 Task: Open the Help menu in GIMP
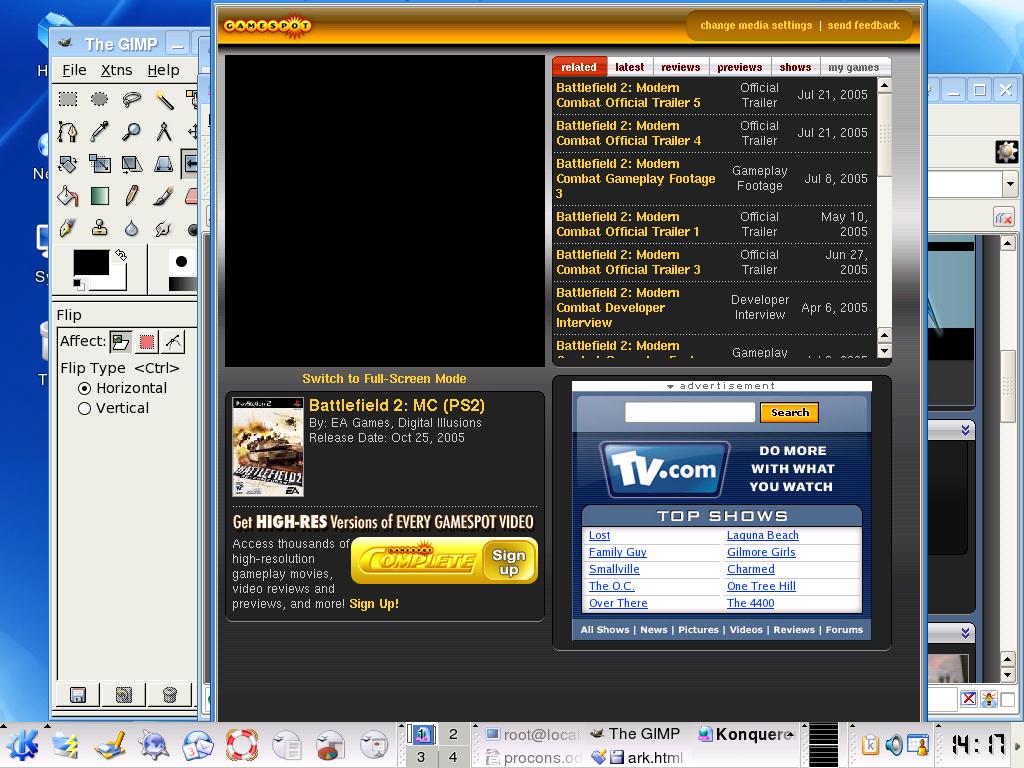(163, 70)
